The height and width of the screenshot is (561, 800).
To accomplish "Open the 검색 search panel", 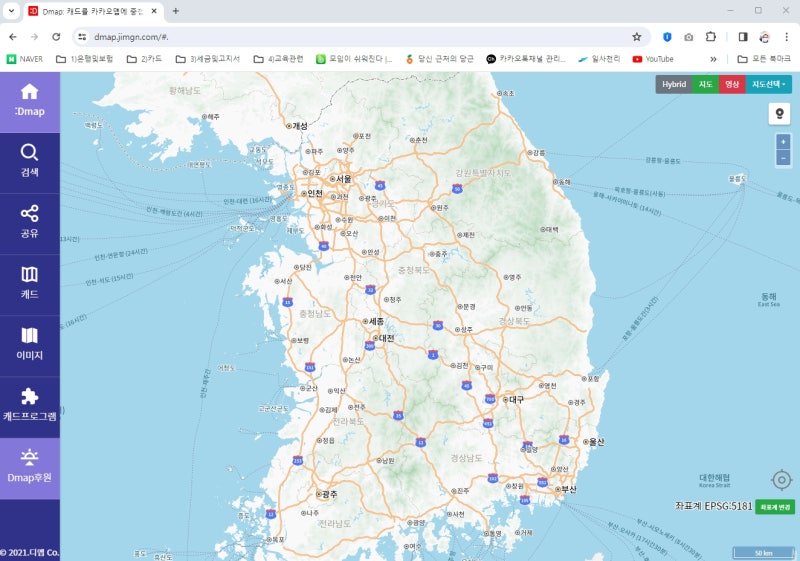I will click(x=30, y=163).
